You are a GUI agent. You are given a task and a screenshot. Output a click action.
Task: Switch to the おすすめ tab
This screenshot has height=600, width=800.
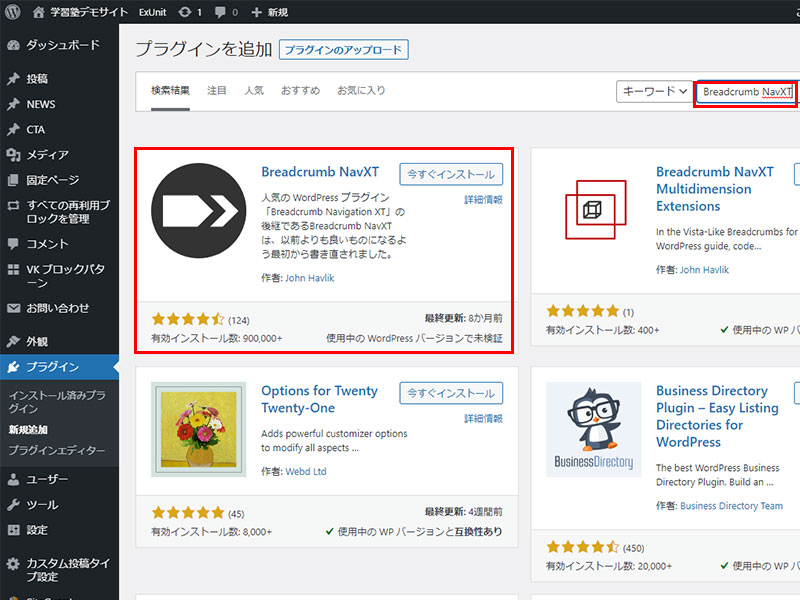(x=300, y=90)
